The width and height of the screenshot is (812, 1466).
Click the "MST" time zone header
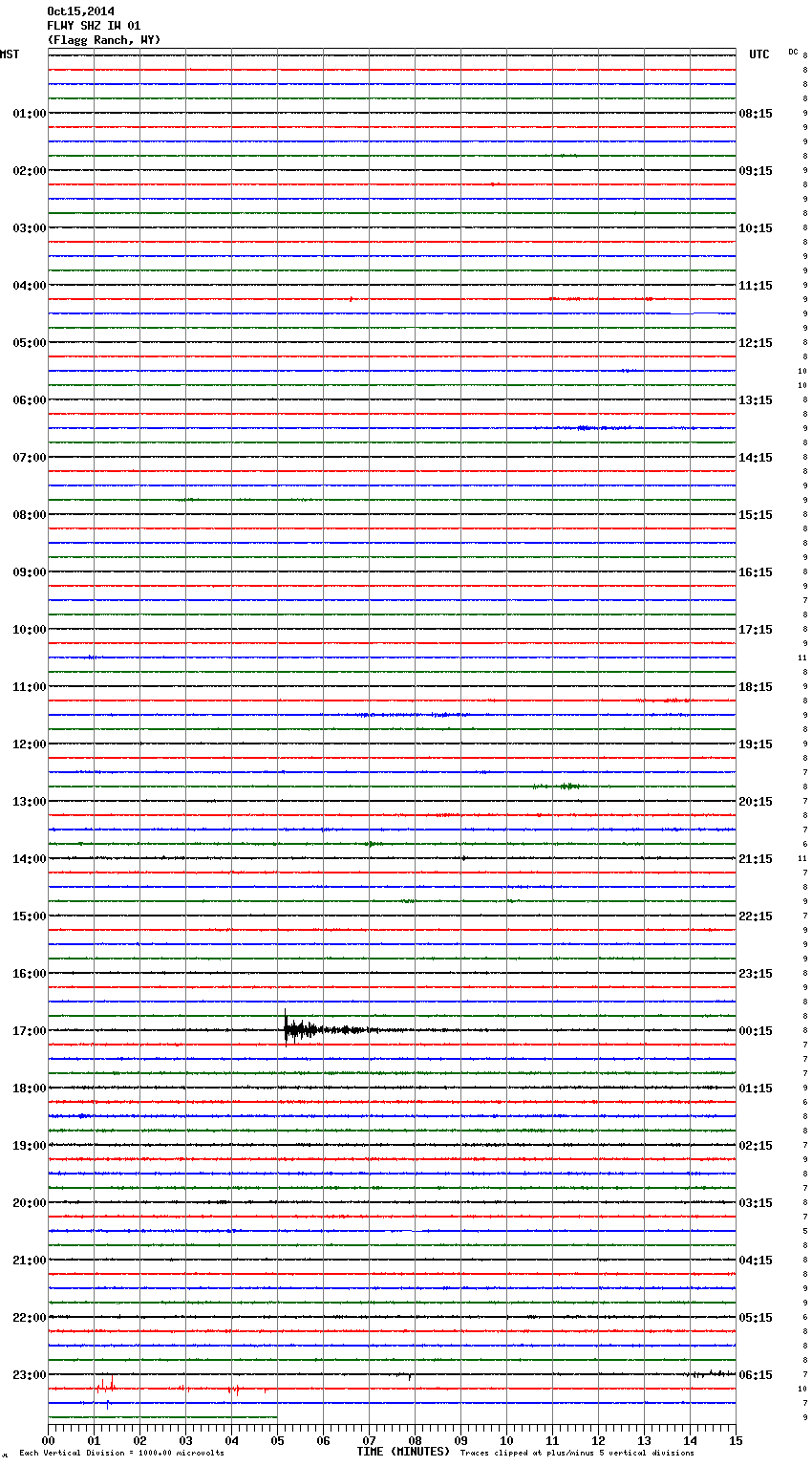pyautogui.click(x=10, y=54)
